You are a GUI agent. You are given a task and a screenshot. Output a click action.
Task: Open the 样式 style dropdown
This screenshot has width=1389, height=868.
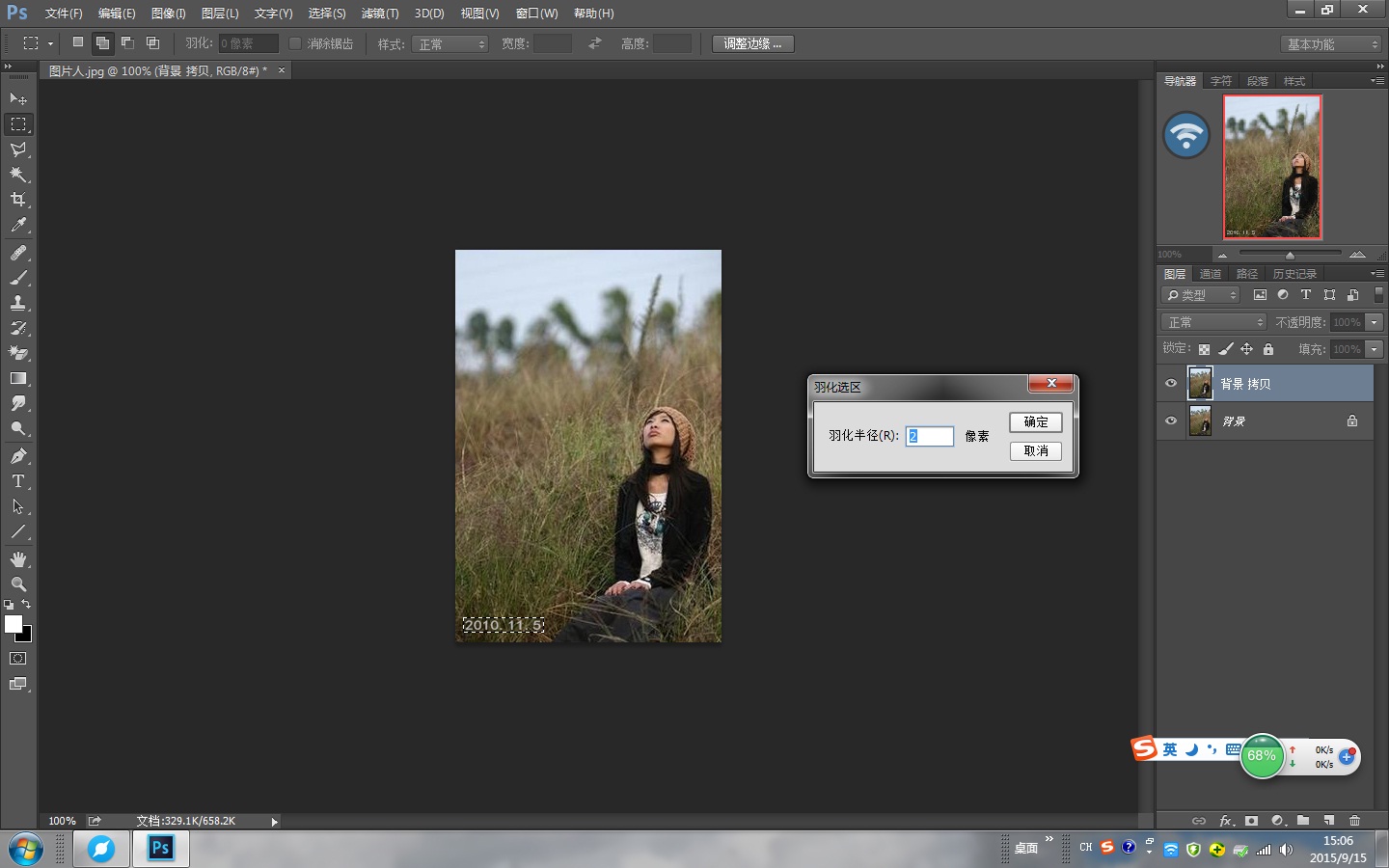pyautogui.click(x=449, y=44)
